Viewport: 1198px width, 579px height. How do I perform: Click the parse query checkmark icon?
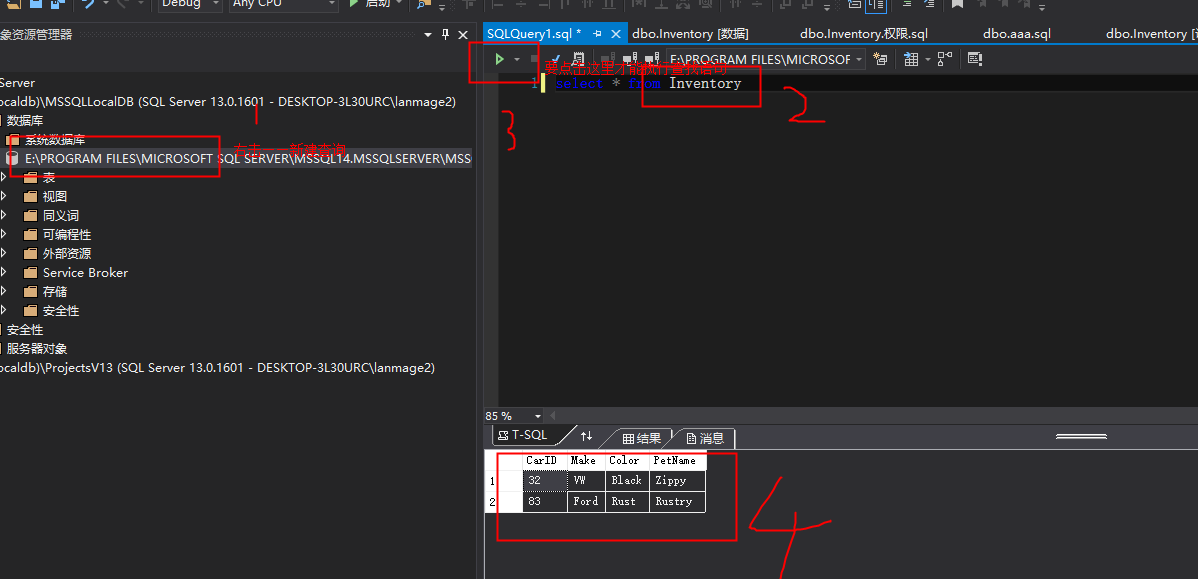[557, 58]
